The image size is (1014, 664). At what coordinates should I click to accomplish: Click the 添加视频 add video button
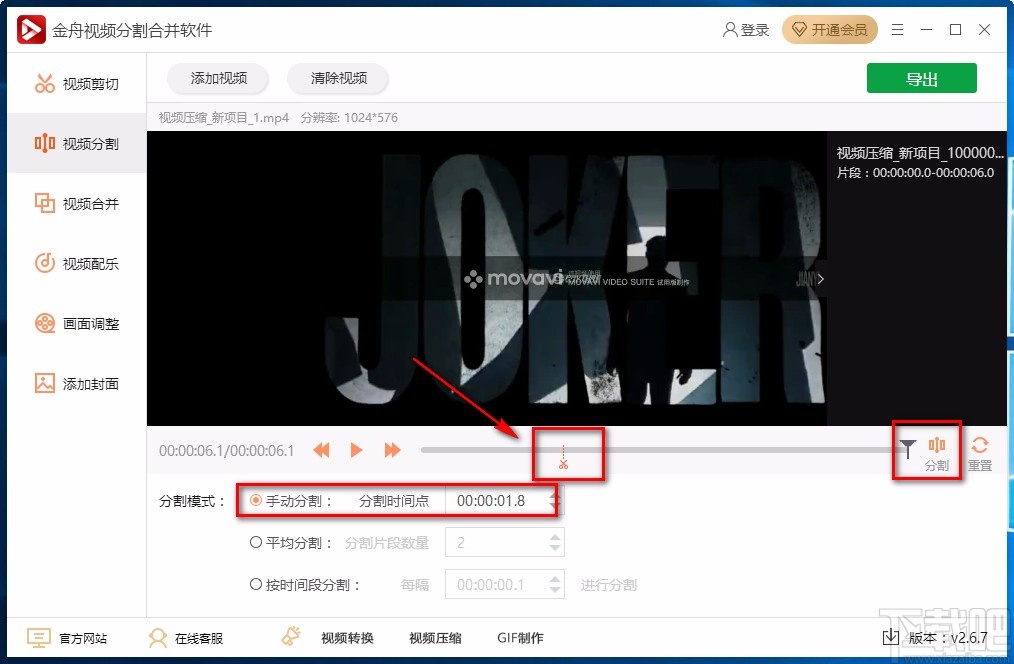pos(219,78)
